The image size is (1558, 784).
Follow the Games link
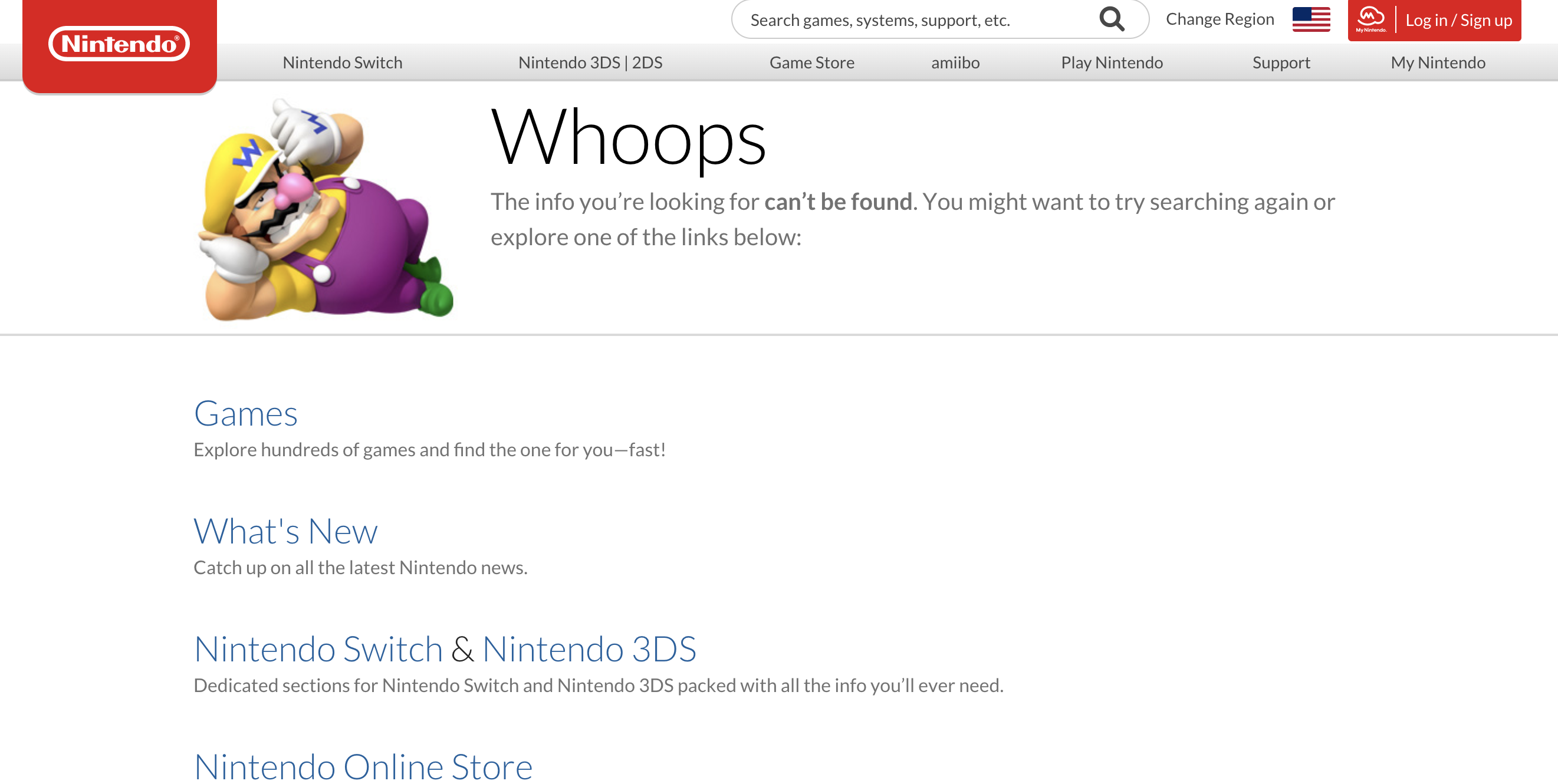tap(245, 414)
